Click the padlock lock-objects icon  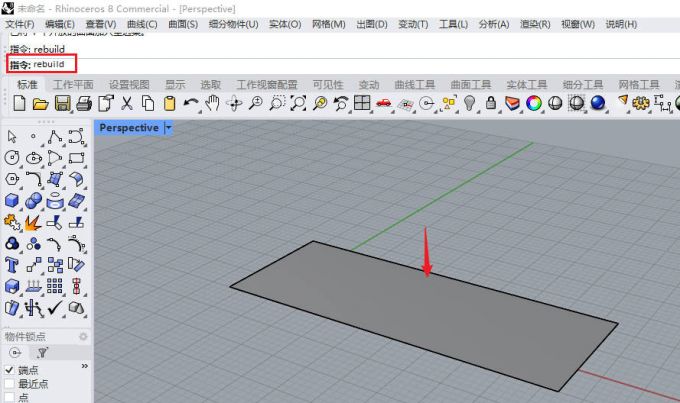pos(491,104)
